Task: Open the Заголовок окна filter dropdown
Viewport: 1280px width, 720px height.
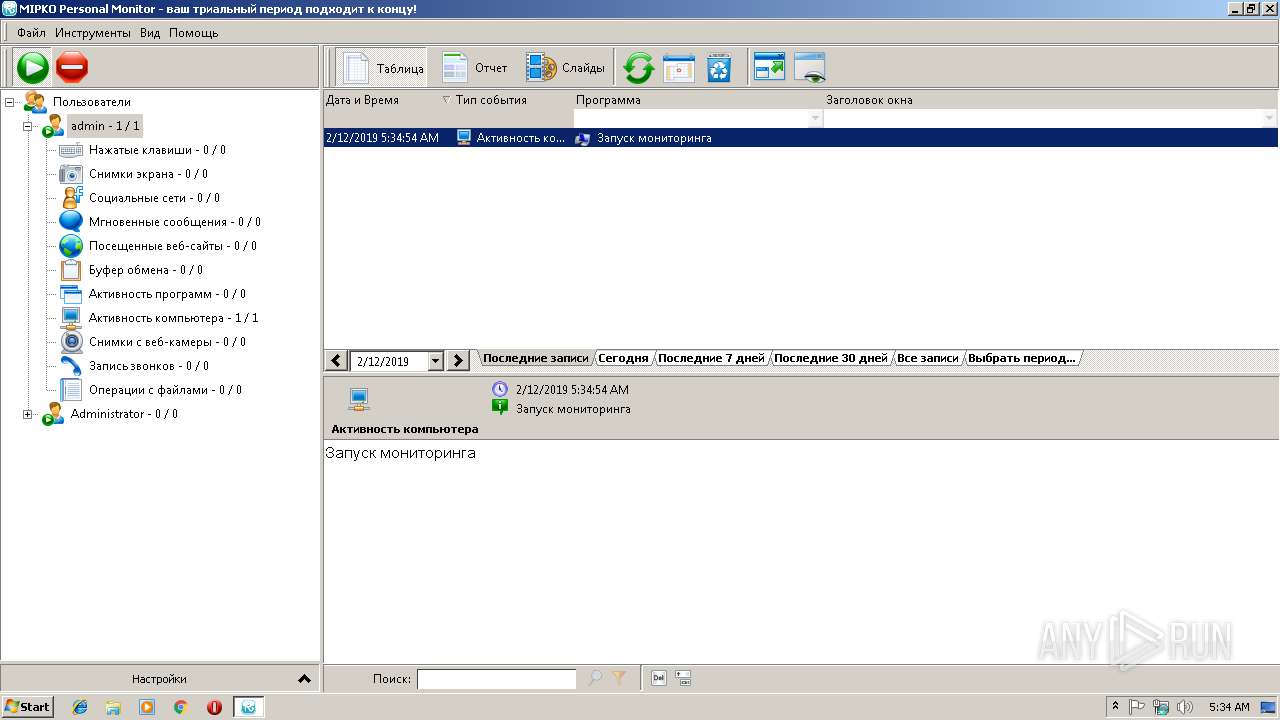Action: (x=1270, y=119)
